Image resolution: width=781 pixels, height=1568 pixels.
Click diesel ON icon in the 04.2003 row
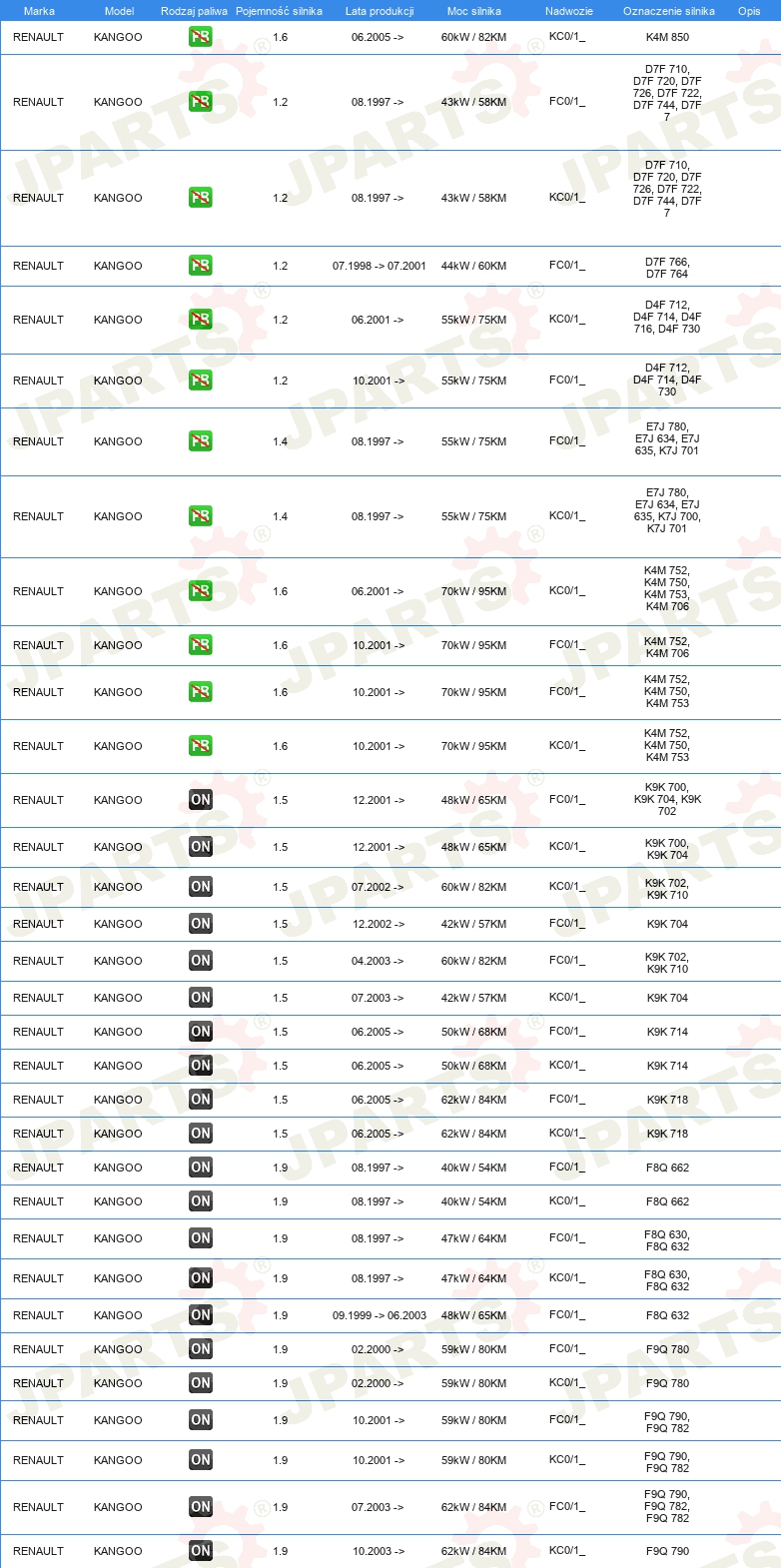[x=201, y=961]
